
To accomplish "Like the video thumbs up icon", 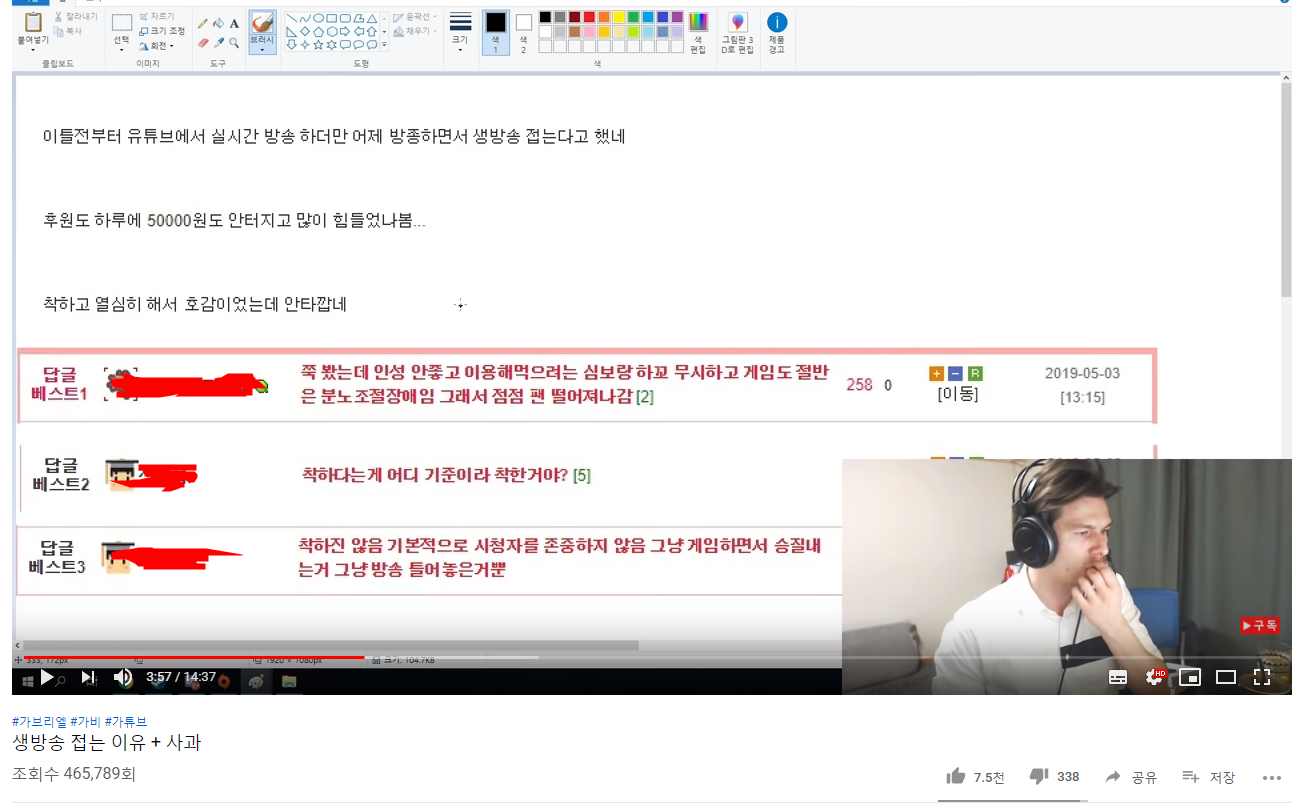I will point(956,776).
